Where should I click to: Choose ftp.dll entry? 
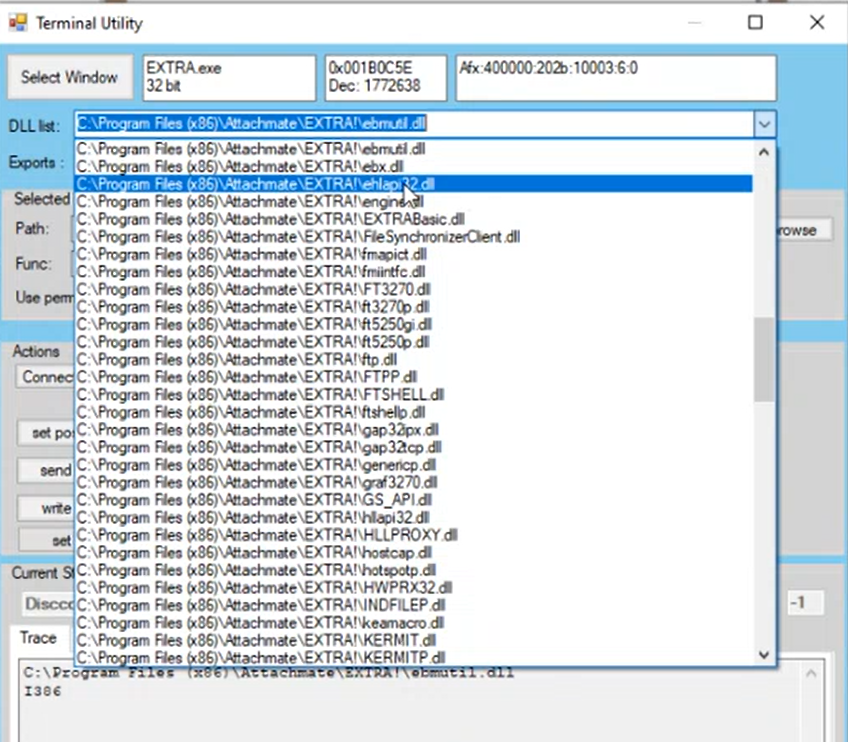click(413, 360)
